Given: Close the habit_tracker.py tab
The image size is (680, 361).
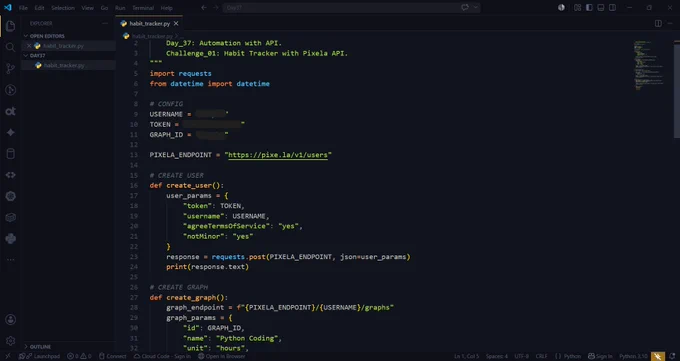Looking at the screenshot, I should (x=176, y=23).
